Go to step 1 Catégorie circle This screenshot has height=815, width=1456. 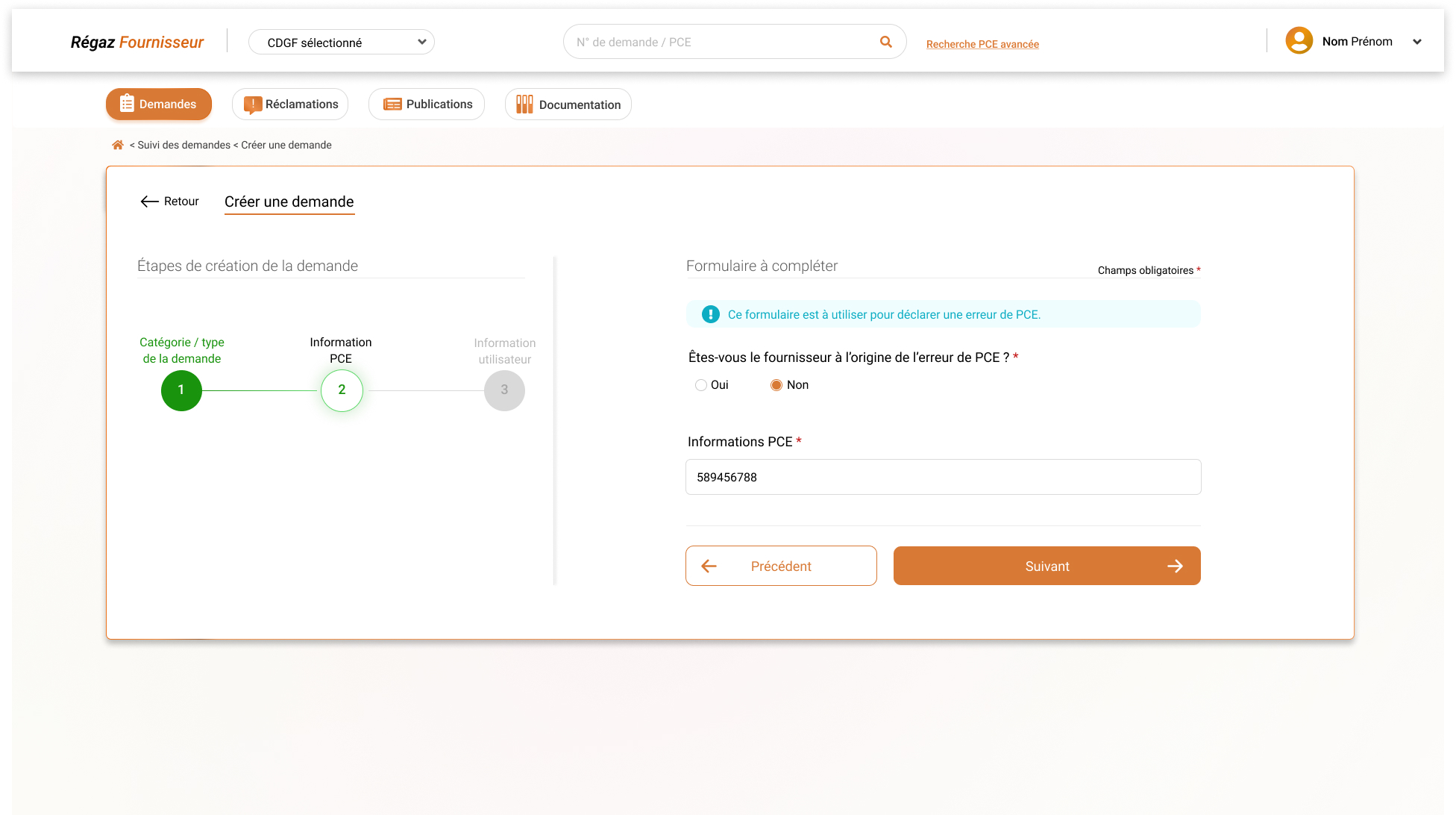coord(181,390)
